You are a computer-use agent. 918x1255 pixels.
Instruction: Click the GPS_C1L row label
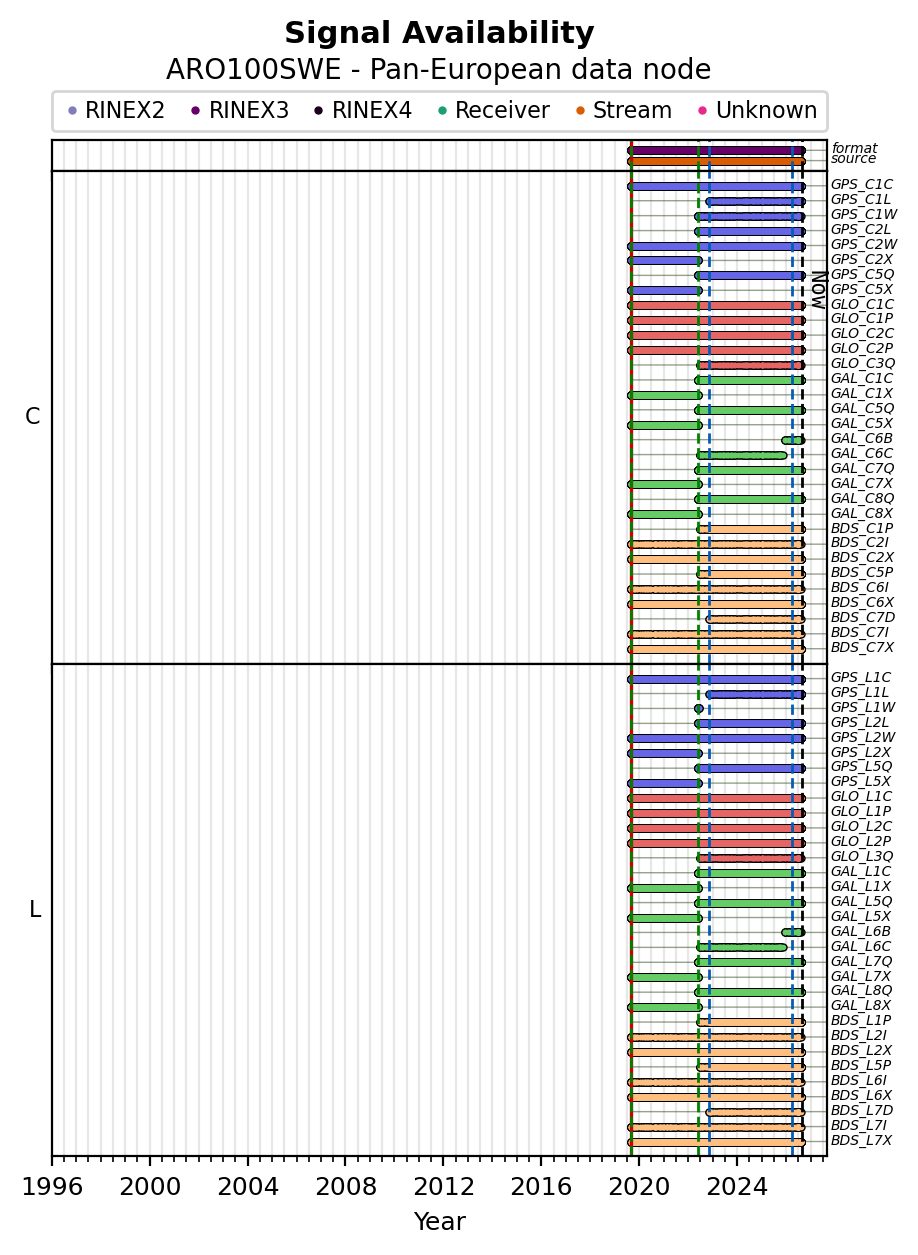(861, 200)
